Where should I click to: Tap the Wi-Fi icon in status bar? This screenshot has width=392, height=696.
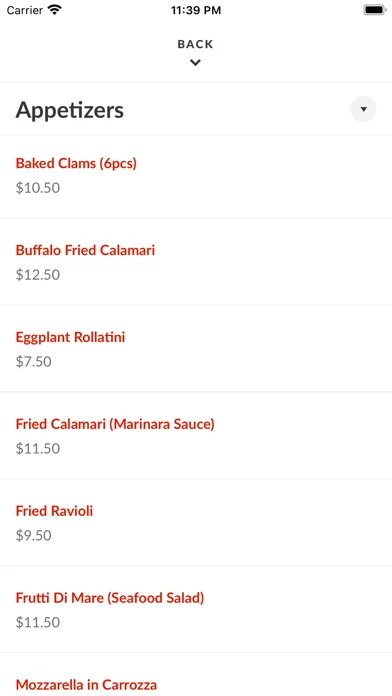click(55, 10)
